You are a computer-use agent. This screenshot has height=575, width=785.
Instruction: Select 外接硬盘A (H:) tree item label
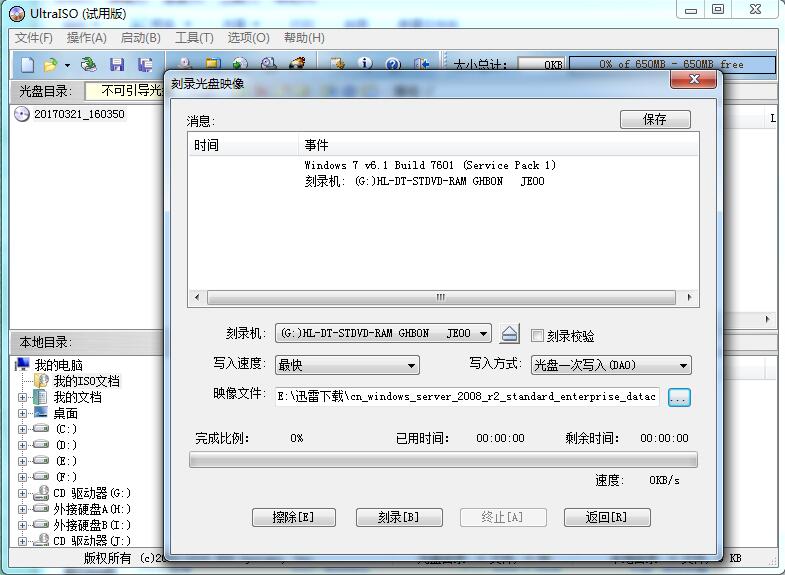click(92, 509)
